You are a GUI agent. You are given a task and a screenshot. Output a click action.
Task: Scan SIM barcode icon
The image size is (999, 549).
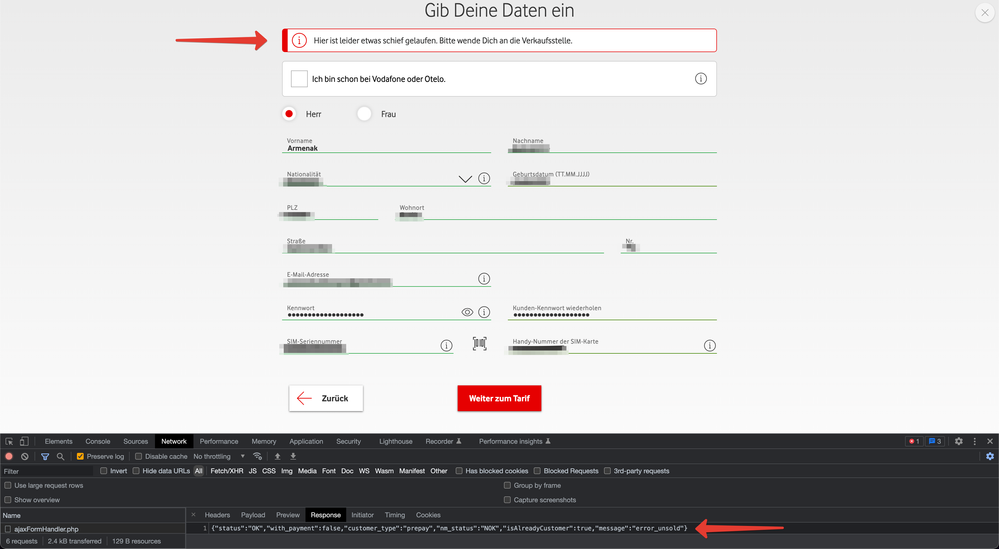480,344
